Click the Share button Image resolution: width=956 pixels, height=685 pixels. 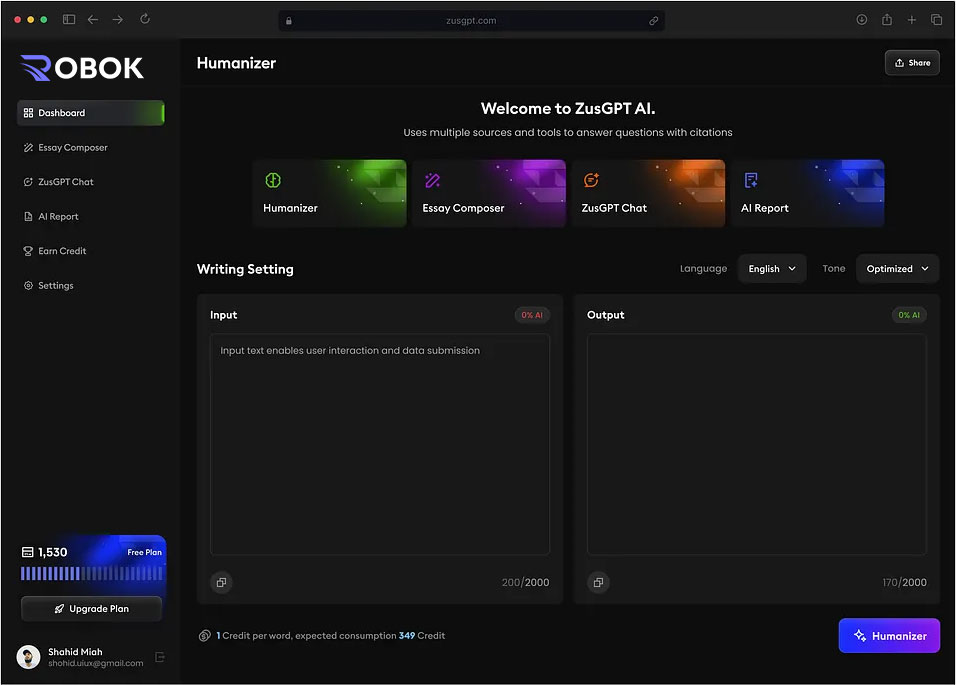(x=911, y=63)
